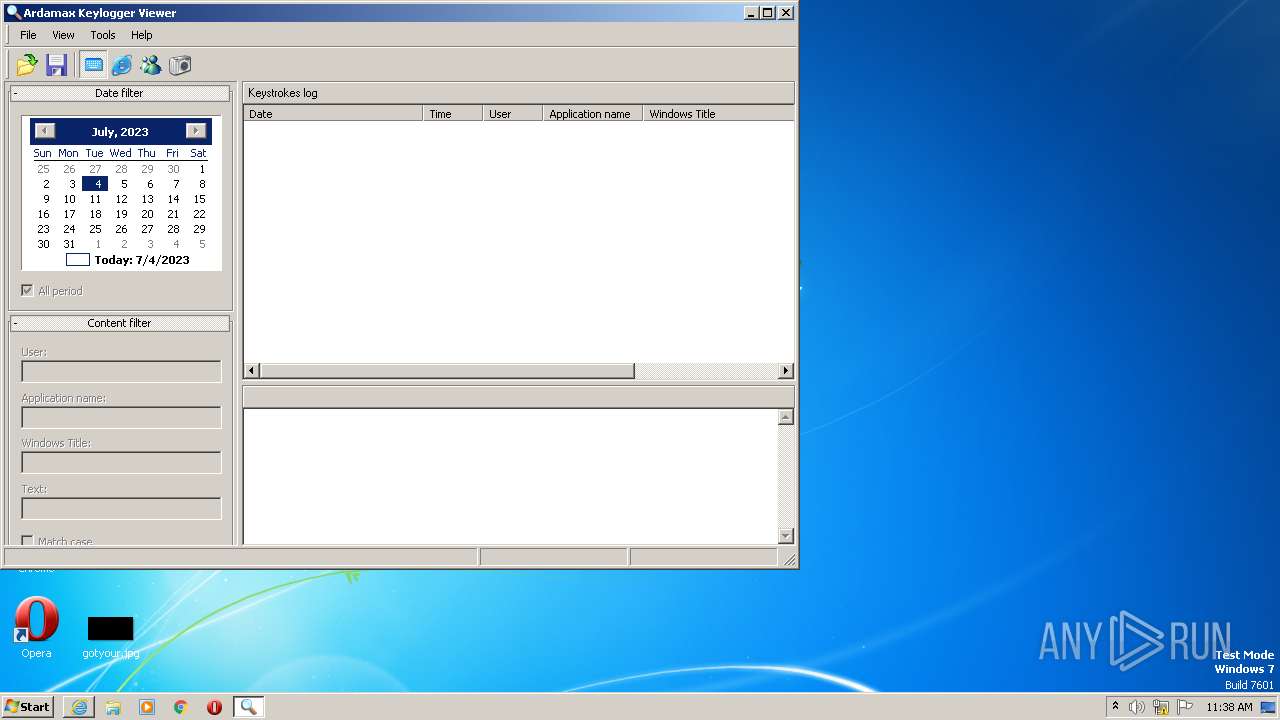Viewport: 1280px width, 720px height.
Task: Open the Windows Start menu
Action: (28, 707)
